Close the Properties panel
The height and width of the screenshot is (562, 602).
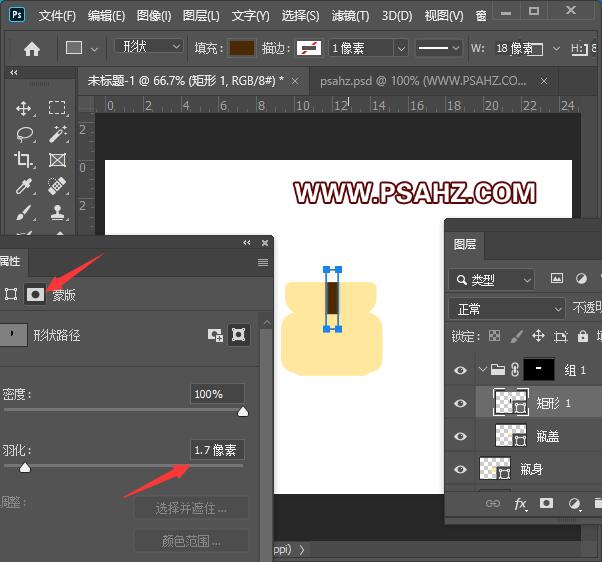pos(265,243)
